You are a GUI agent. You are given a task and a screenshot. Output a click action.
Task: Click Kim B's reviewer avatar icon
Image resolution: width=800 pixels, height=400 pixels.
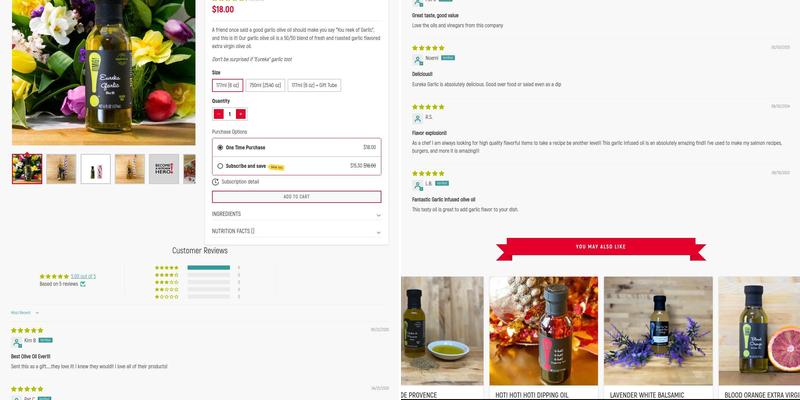[x=16, y=341]
